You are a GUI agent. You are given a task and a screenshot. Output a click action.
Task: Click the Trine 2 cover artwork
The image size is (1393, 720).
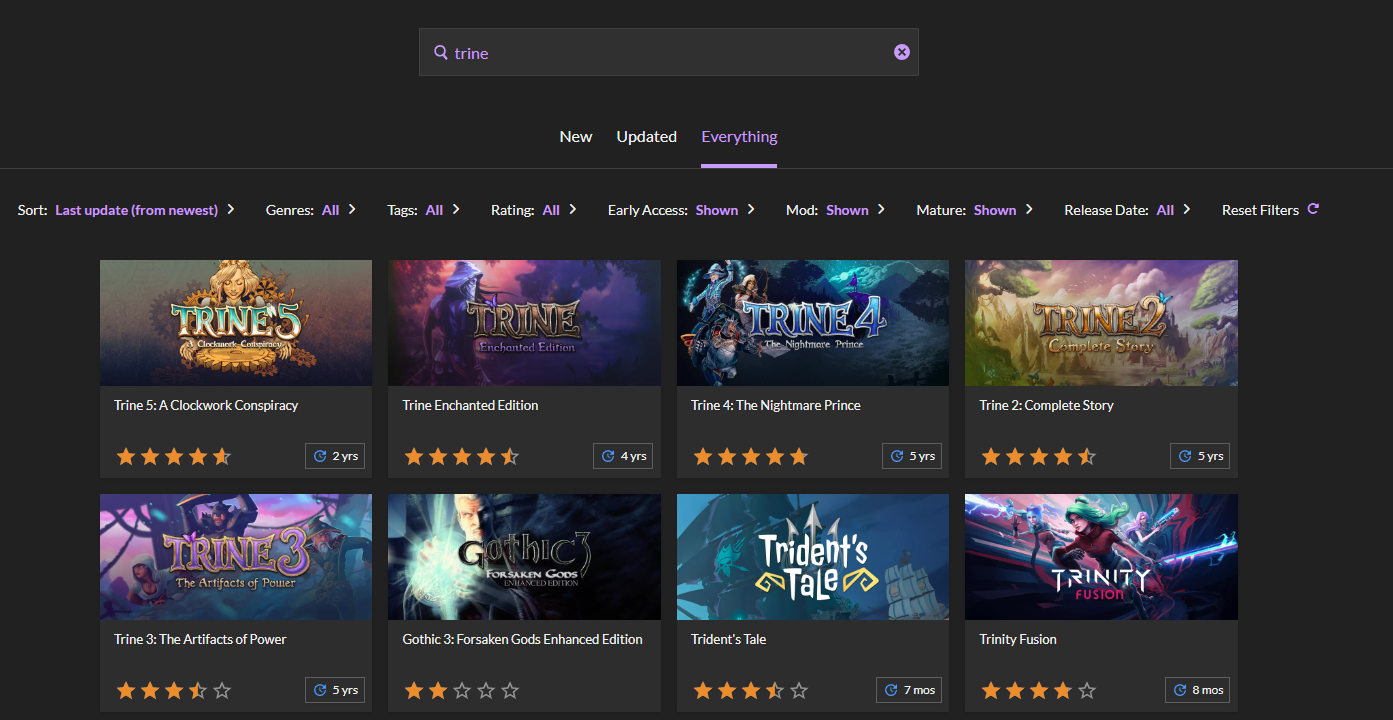(1101, 323)
